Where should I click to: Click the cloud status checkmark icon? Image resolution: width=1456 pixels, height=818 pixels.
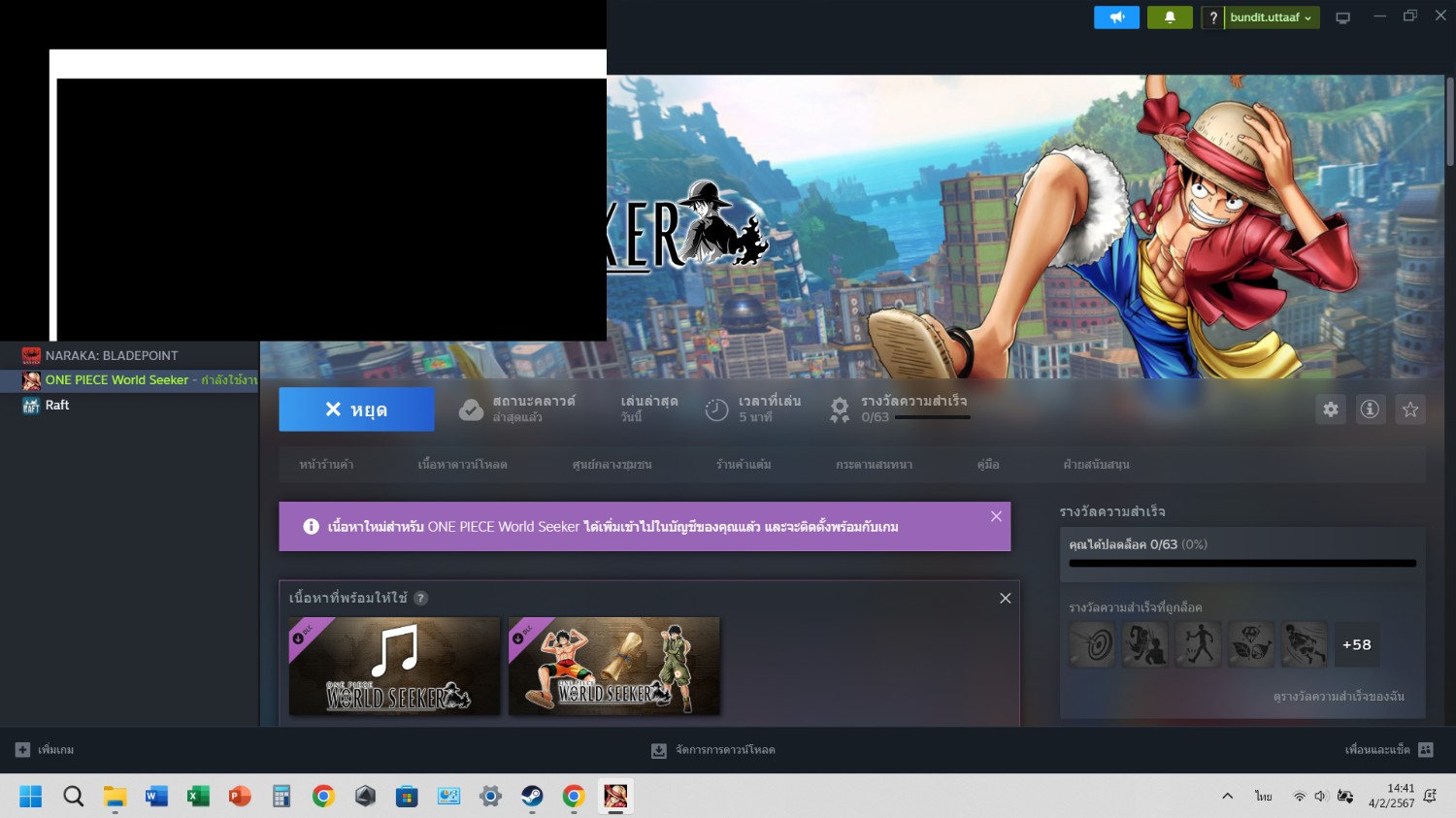(x=471, y=409)
